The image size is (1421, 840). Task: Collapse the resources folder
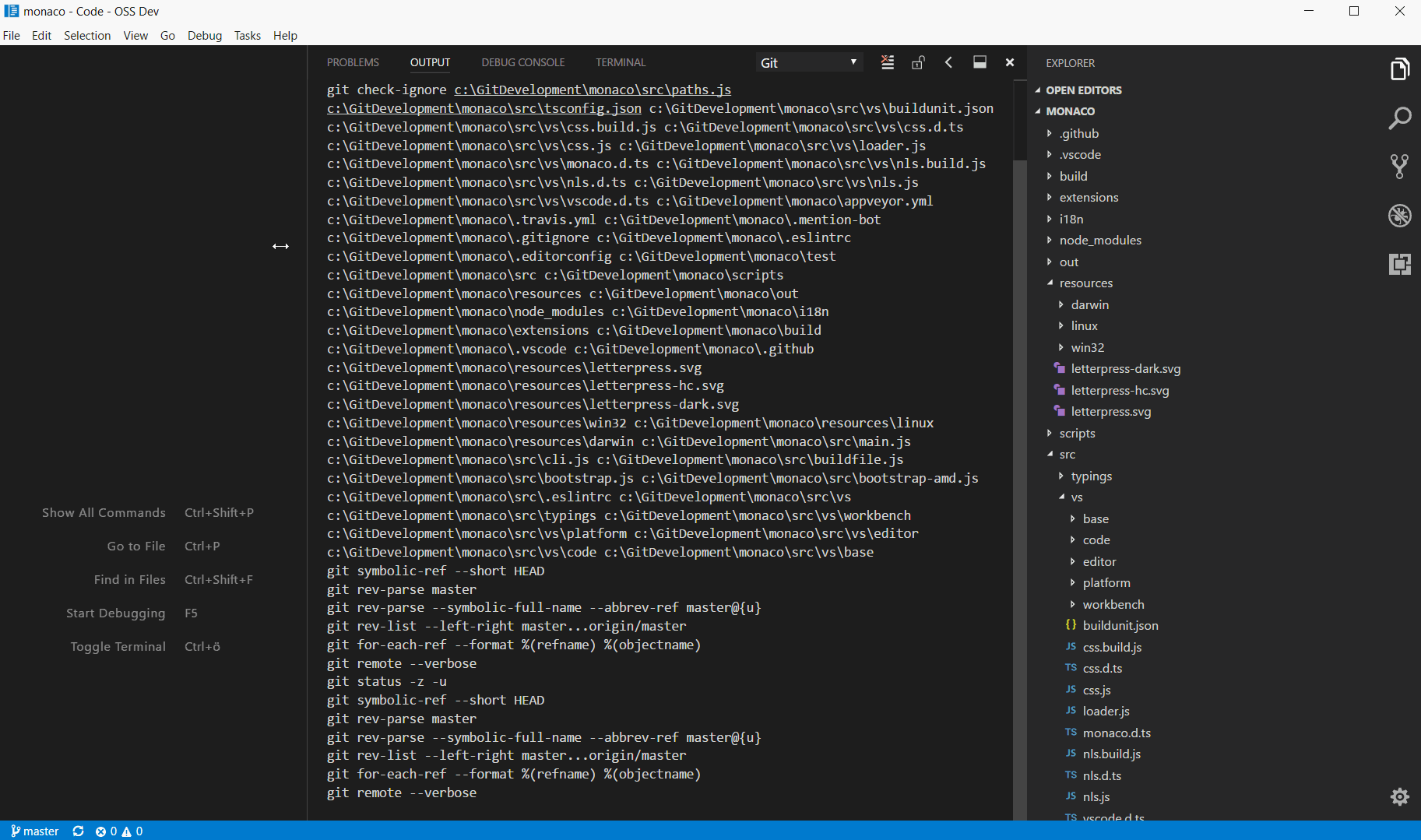(1085, 283)
